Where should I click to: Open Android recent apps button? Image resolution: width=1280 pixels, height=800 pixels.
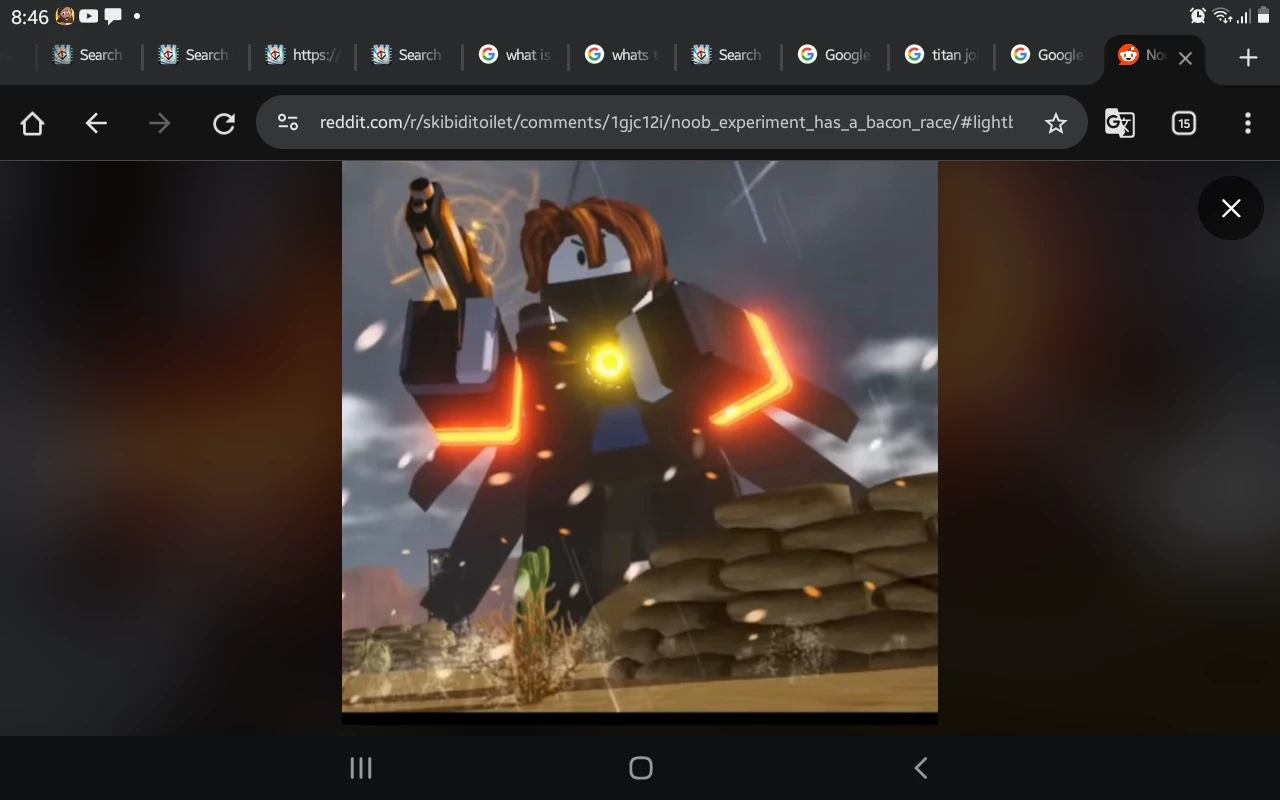[x=361, y=768]
